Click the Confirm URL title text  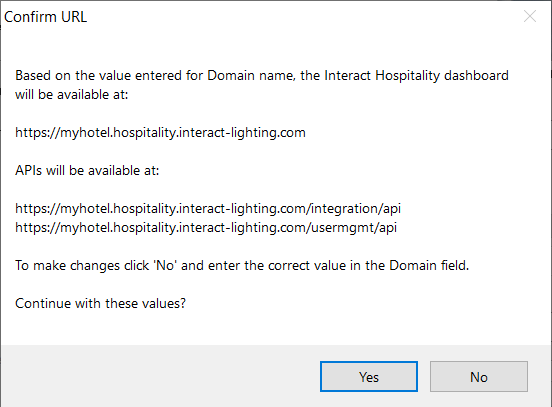pos(45,17)
